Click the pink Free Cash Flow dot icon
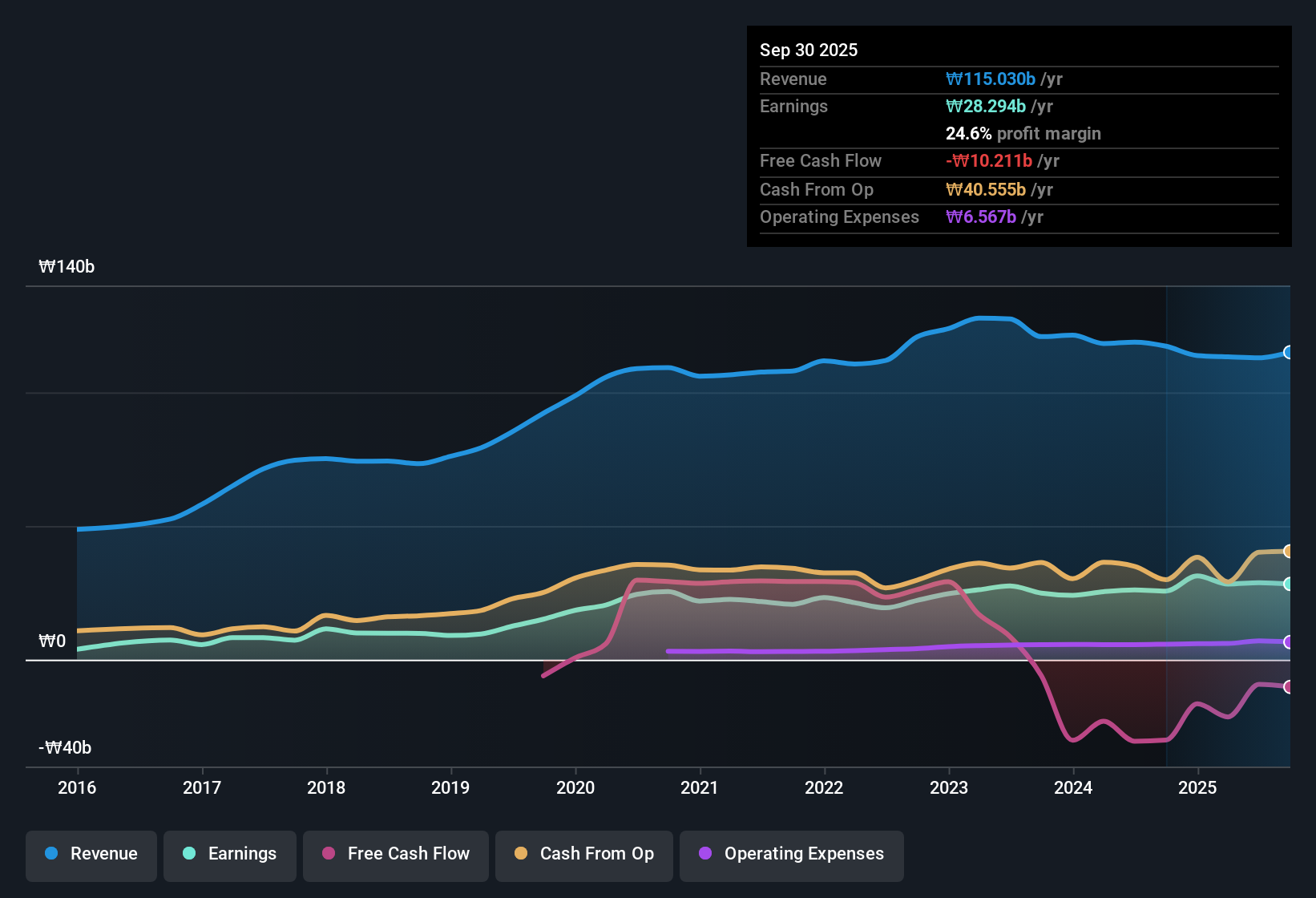Image resolution: width=1316 pixels, height=898 pixels. (x=327, y=854)
